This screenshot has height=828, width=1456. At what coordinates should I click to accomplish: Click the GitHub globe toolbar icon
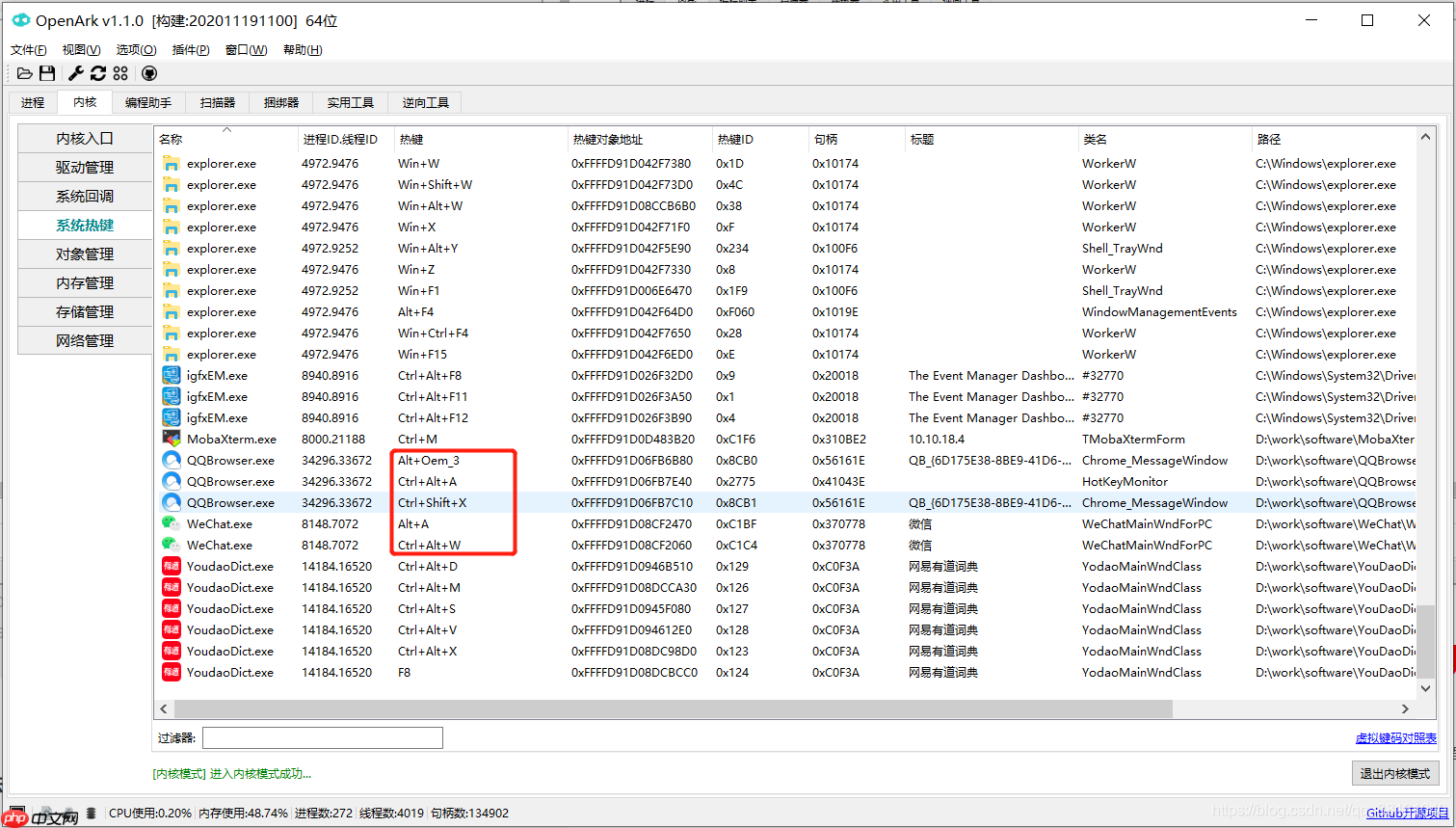(x=149, y=72)
